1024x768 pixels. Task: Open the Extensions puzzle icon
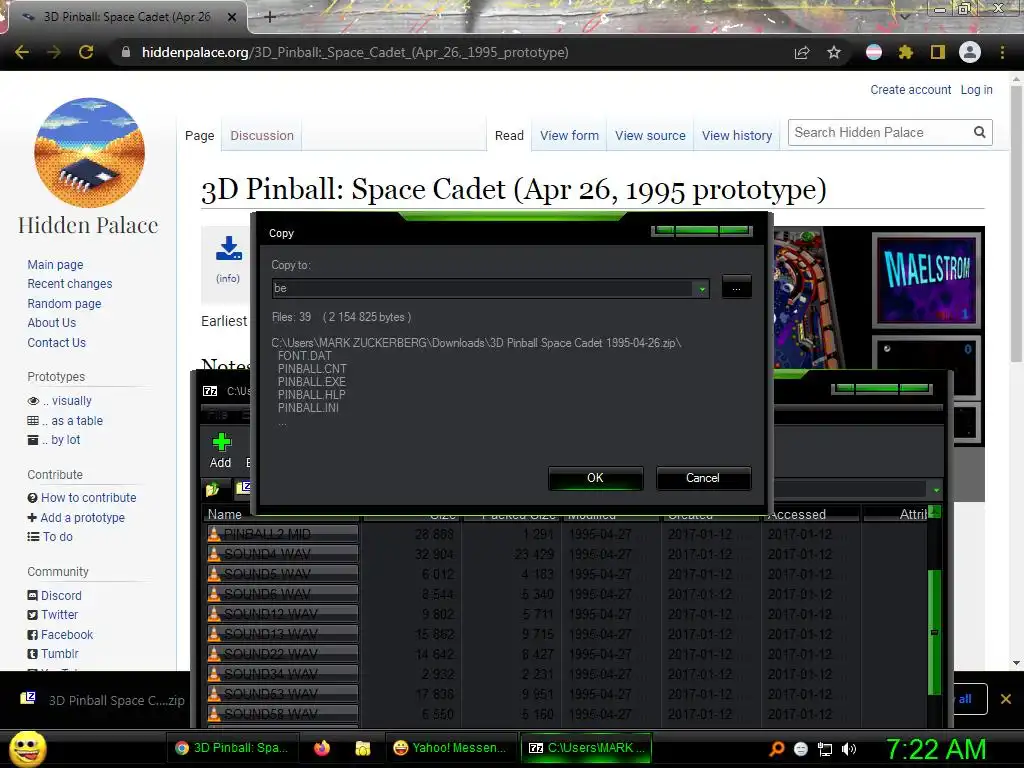click(905, 52)
